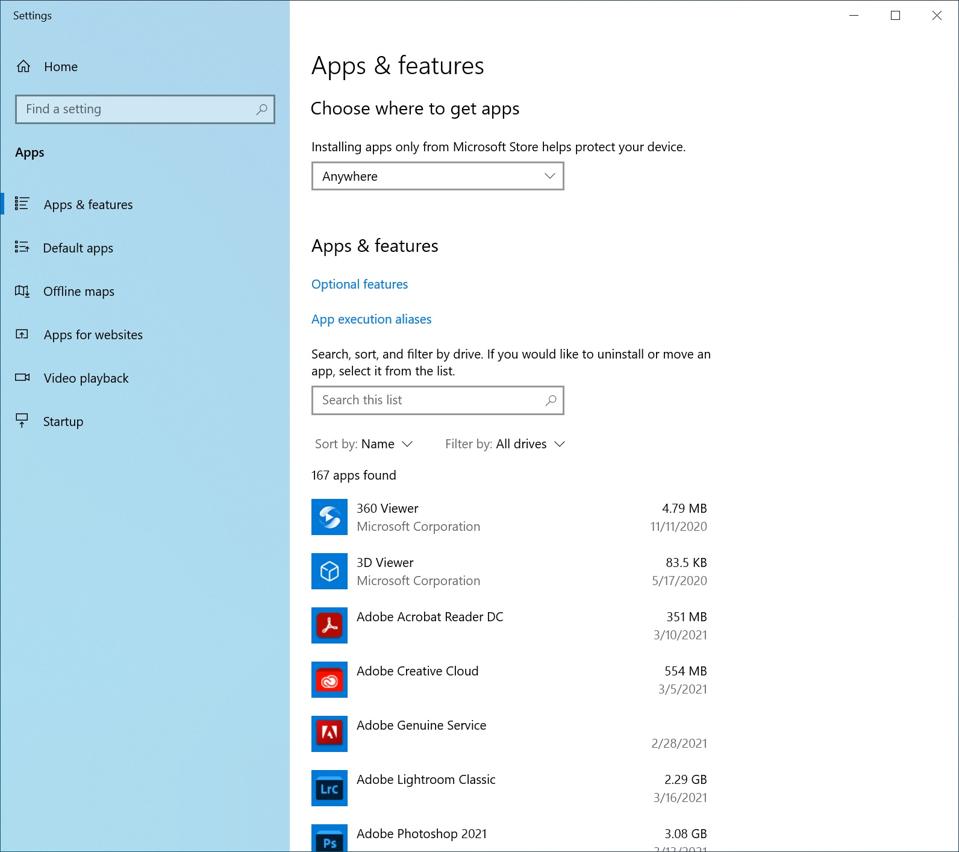Select the Adobe Genuine Service icon

[329, 734]
